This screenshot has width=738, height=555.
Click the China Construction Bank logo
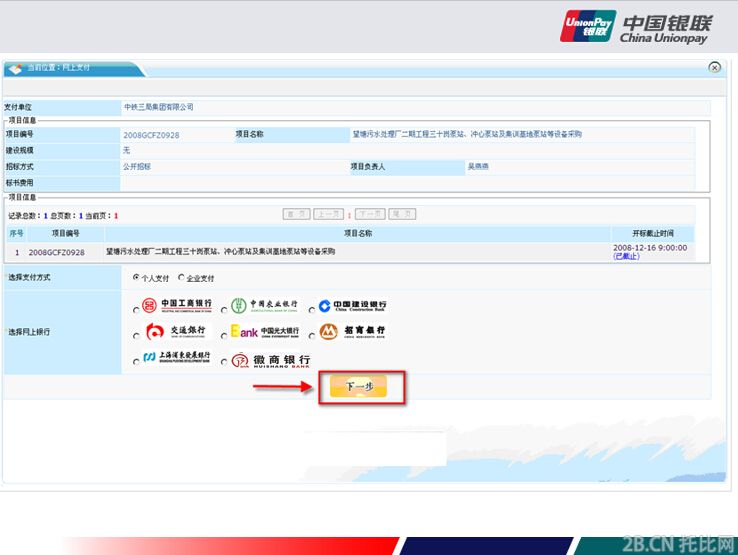click(352, 305)
